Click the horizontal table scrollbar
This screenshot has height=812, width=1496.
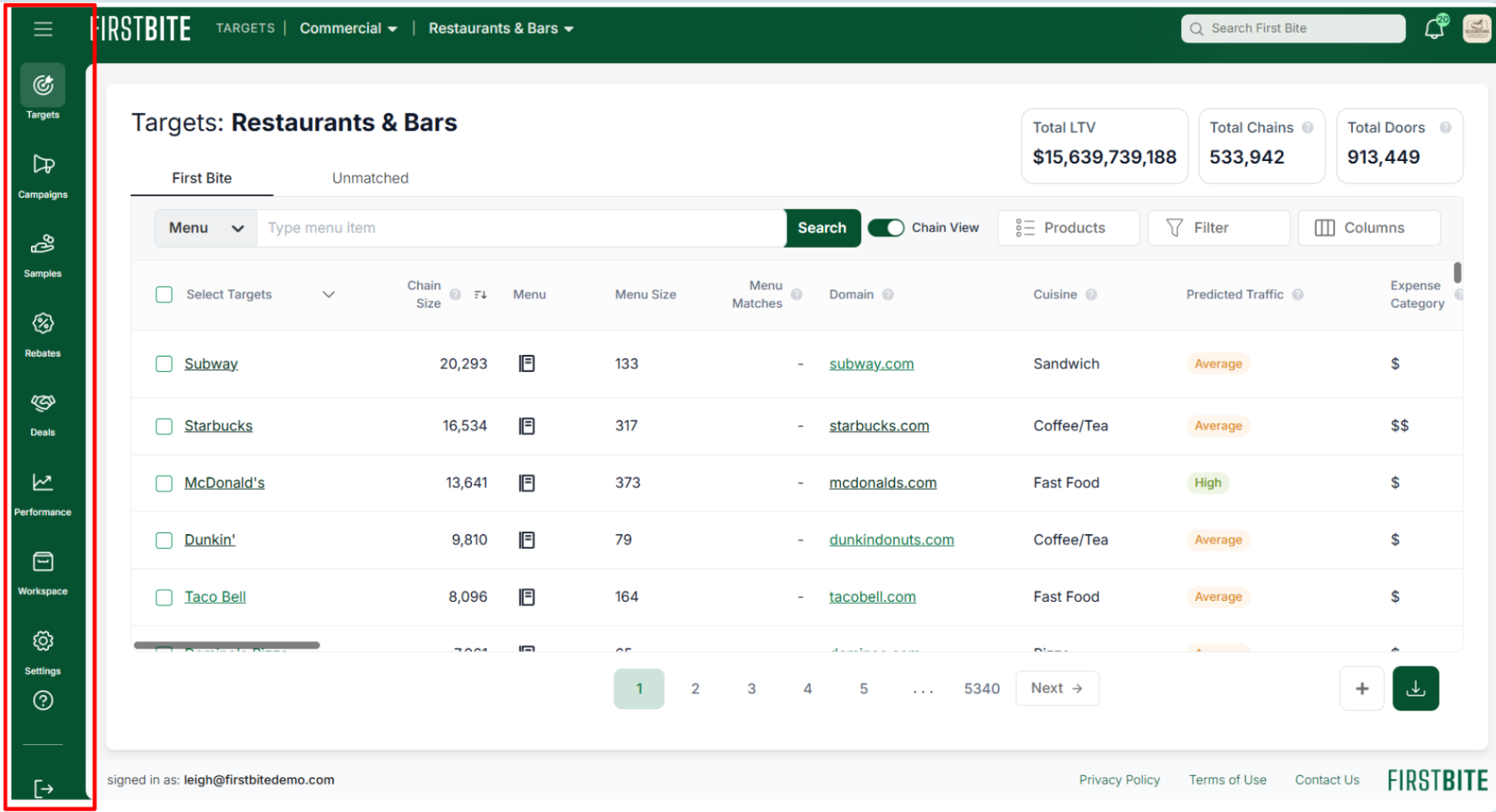227,645
